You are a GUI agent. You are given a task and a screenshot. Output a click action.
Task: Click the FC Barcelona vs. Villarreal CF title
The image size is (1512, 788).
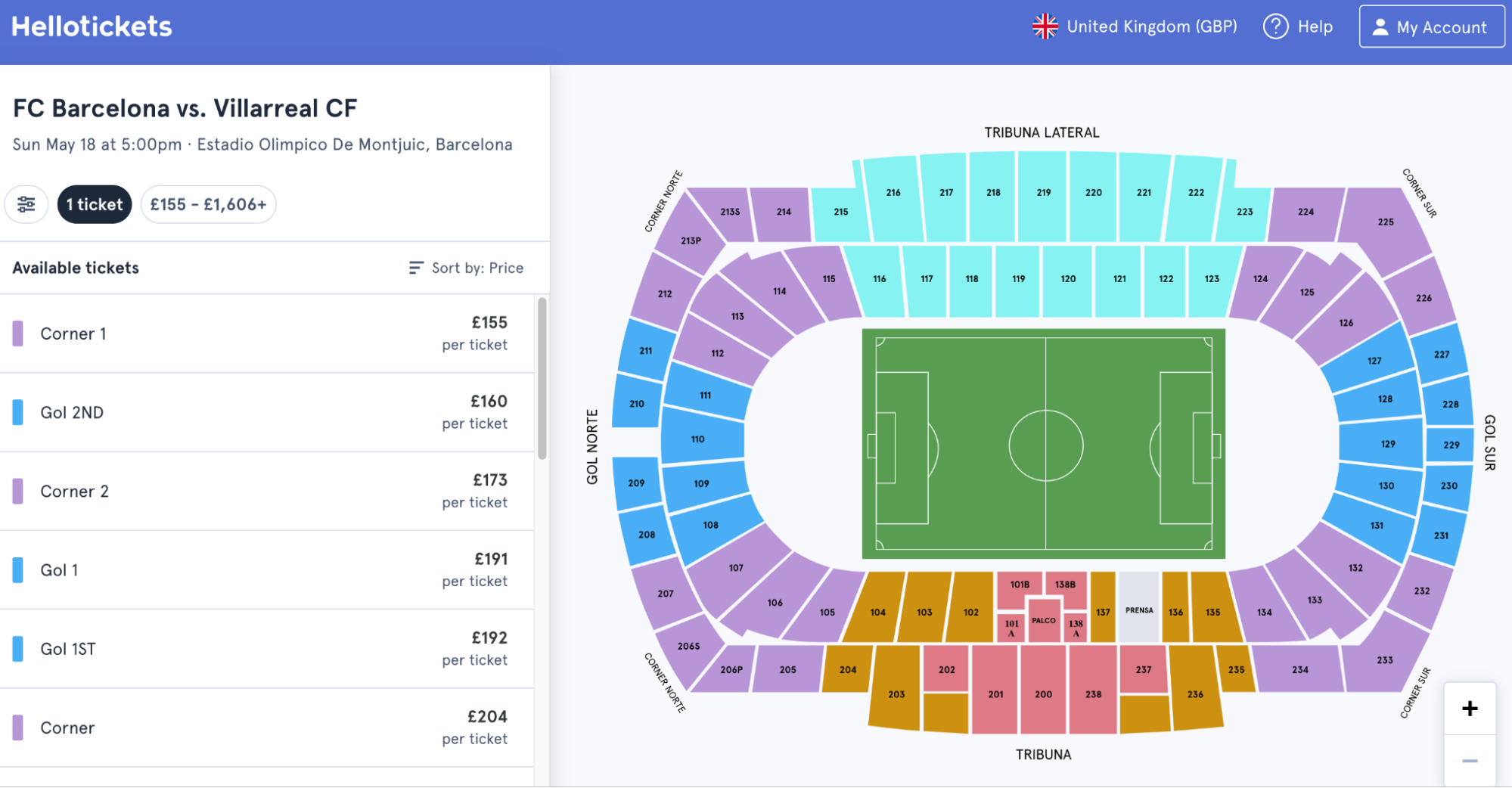coord(185,107)
